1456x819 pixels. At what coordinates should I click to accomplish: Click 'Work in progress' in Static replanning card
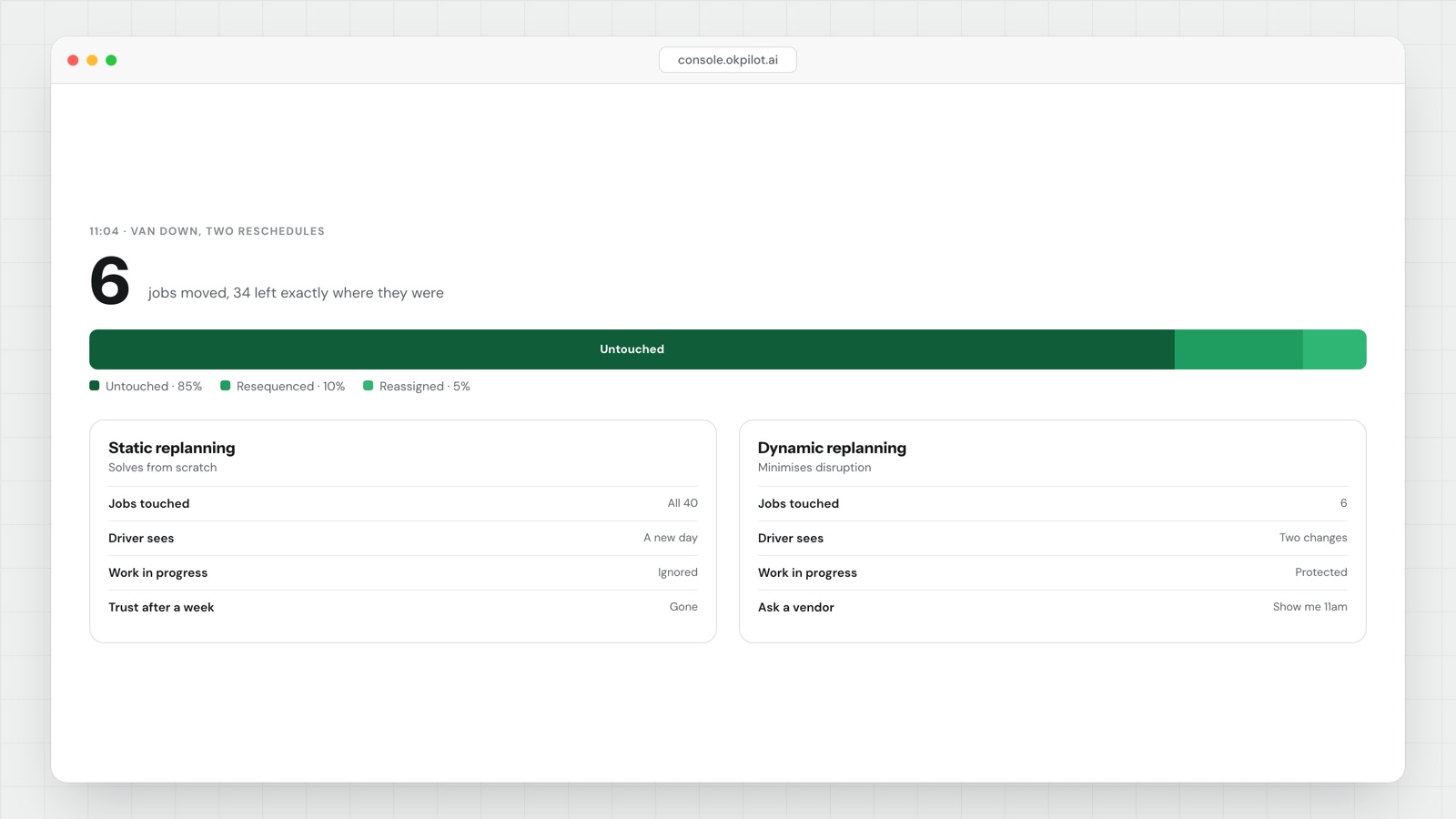[158, 572]
